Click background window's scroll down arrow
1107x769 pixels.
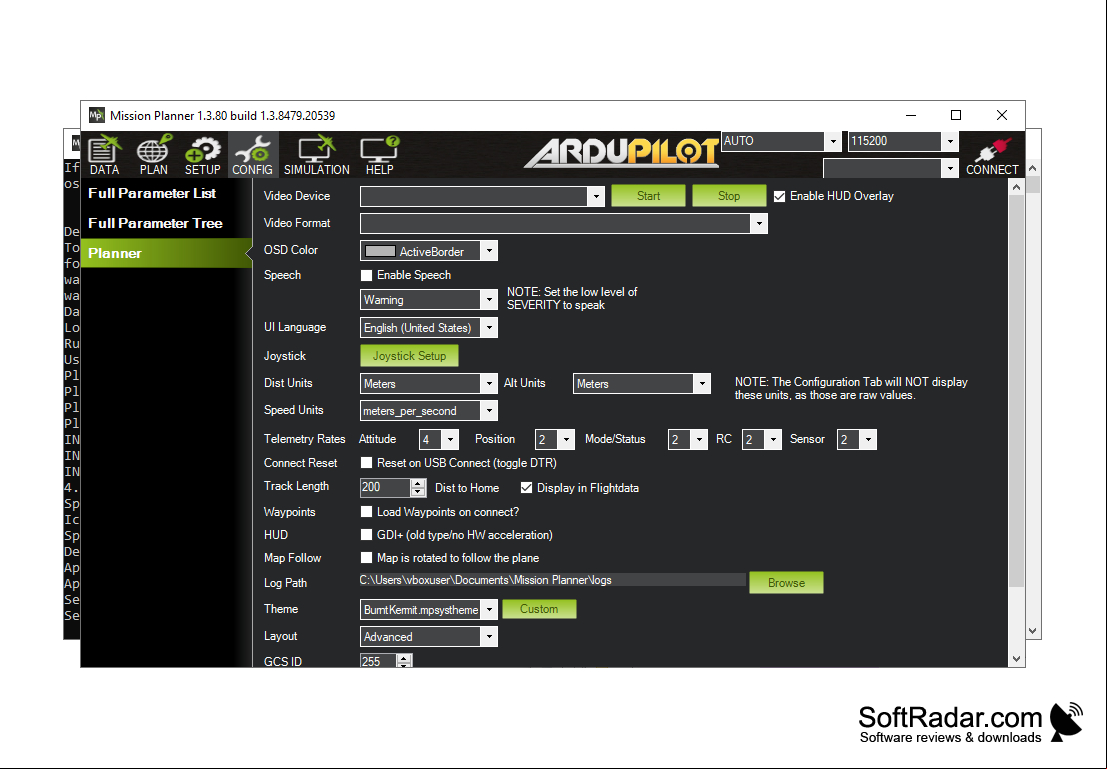coord(1033,631)
